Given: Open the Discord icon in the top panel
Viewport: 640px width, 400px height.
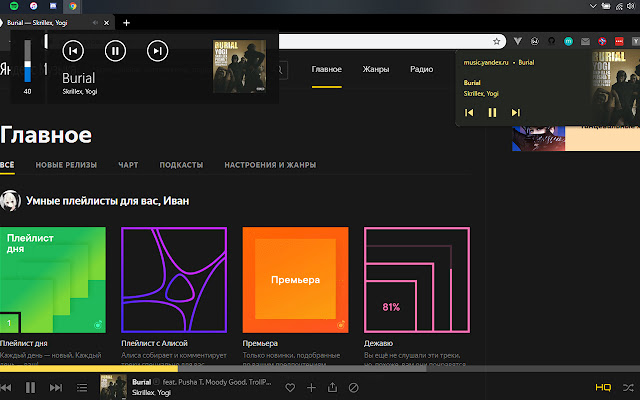Looking at the screenshot, I should pos(53,6).
